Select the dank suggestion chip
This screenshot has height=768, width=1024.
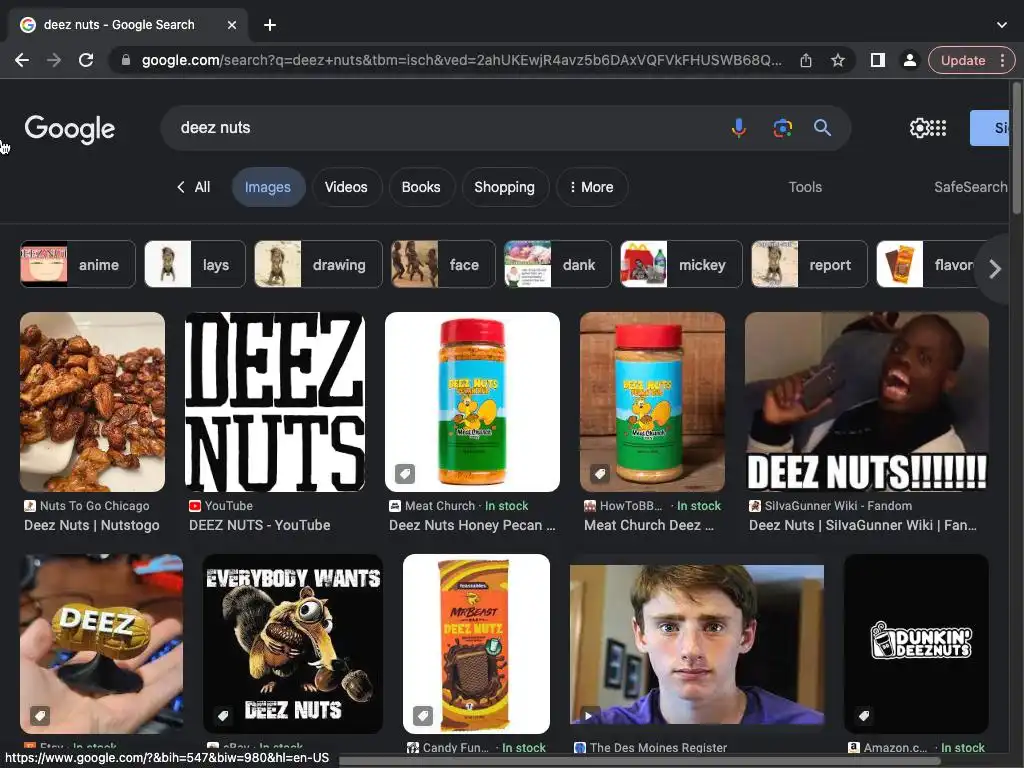(x=558, y=264)
